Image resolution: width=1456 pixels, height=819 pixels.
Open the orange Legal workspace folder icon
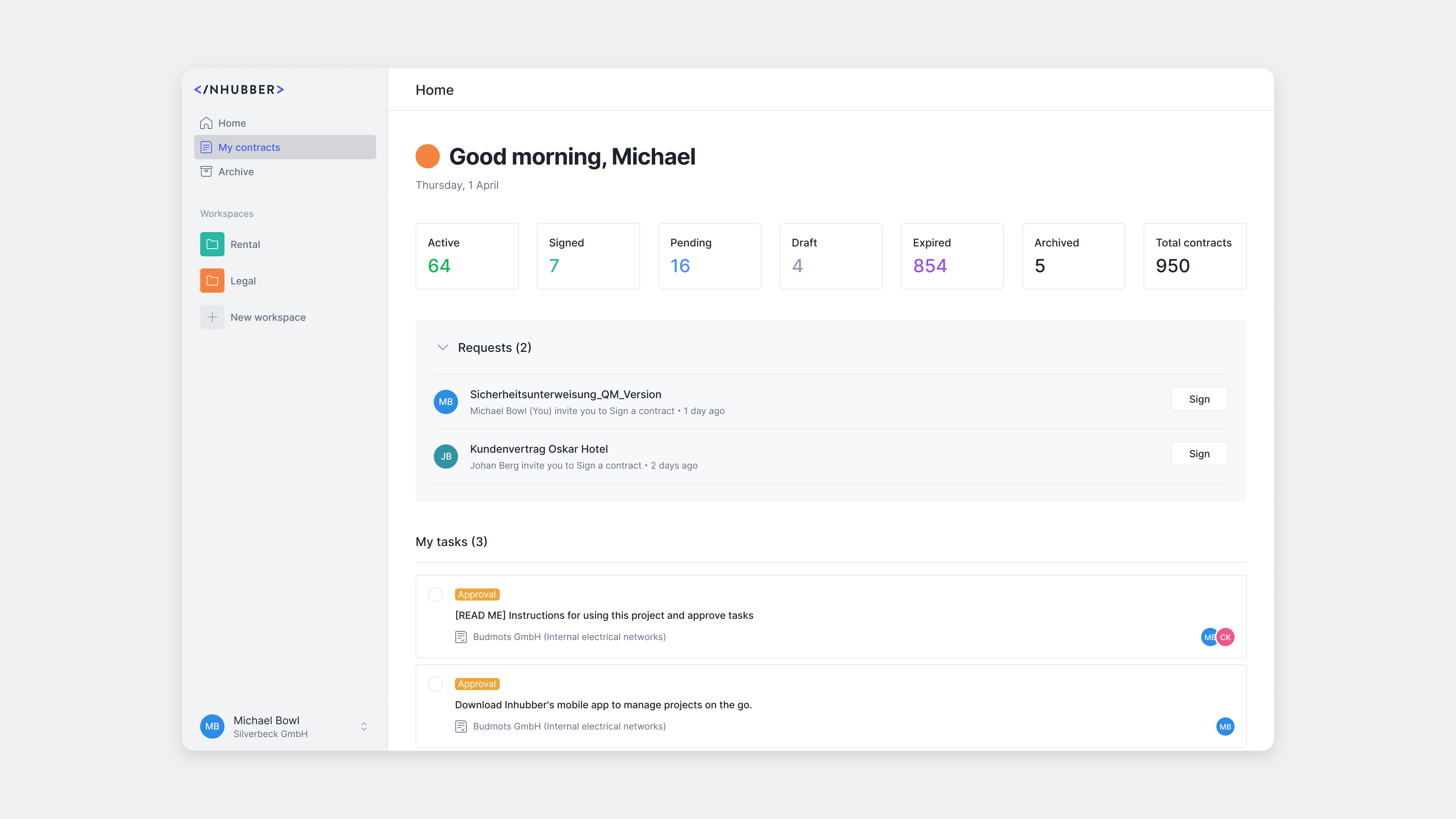click(x=212, y=280)
